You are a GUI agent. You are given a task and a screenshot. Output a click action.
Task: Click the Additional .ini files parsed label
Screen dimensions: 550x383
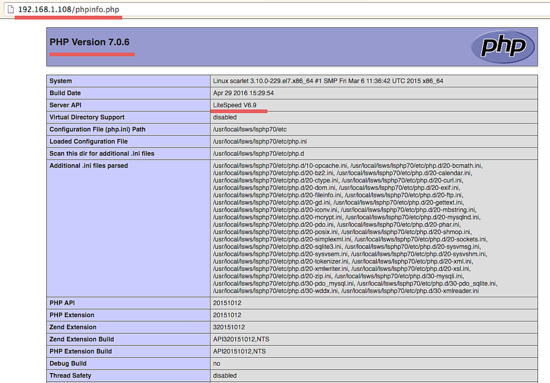[89, 166]
